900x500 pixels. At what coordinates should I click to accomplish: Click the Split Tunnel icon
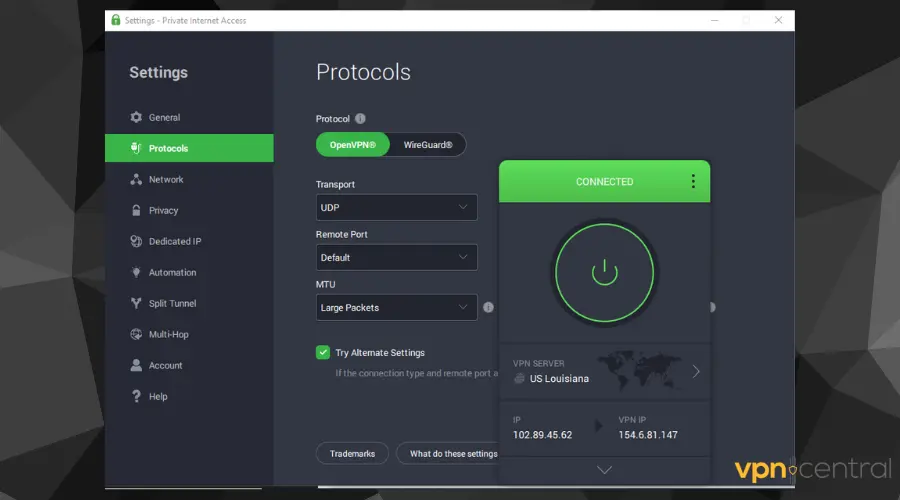point(136,304)
